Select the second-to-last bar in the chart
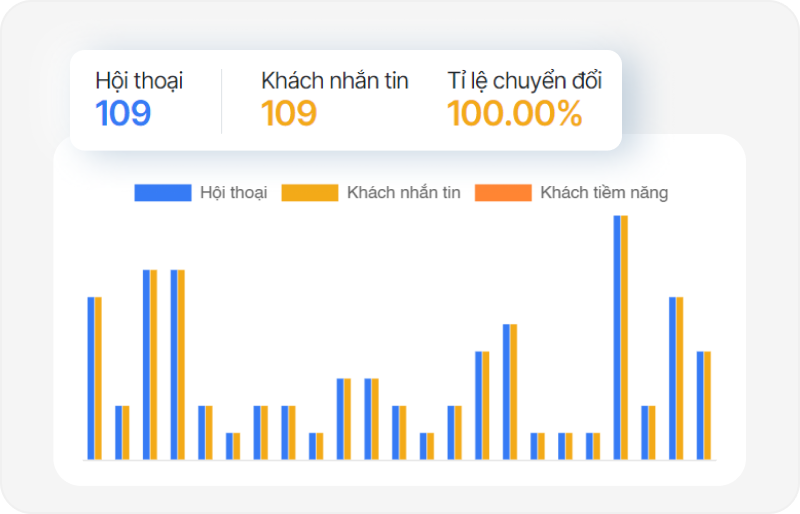 [x=676, y=378]
